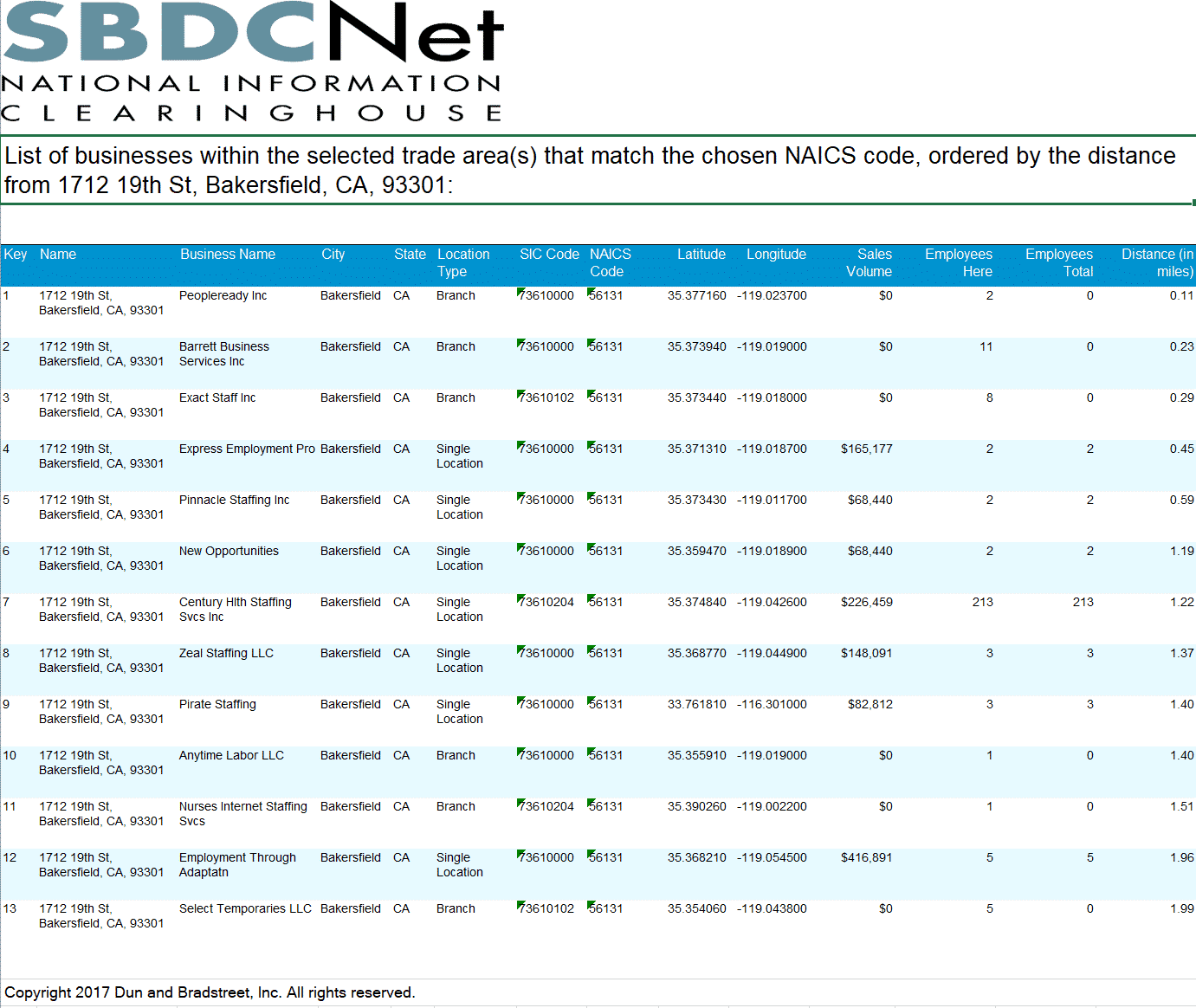Viewport: 1196px width, 1008px height.
Task: Click SIC code 73610102 for Select Temporaries
Action: [546, 909]
